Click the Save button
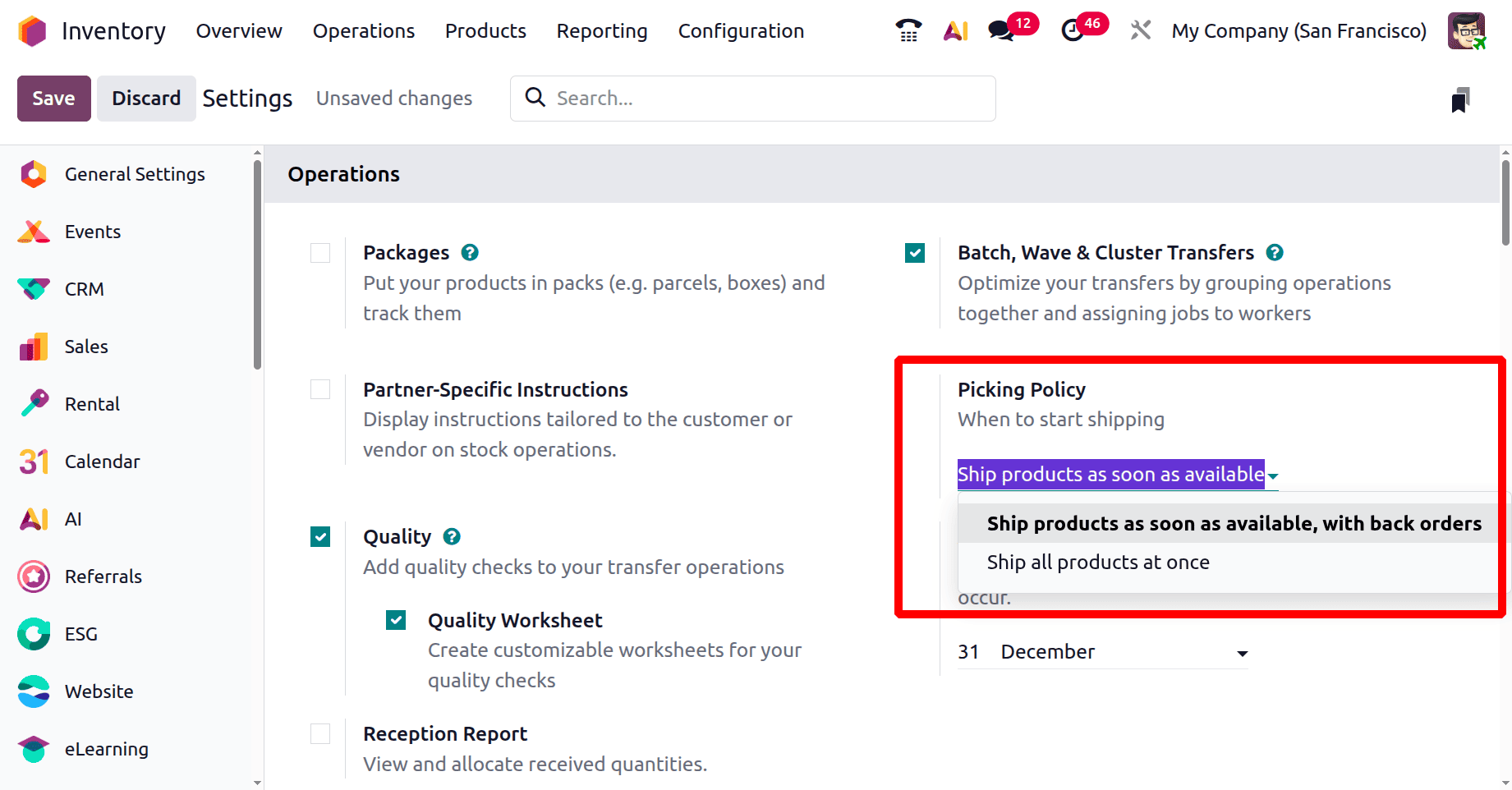 click(53, 99)
